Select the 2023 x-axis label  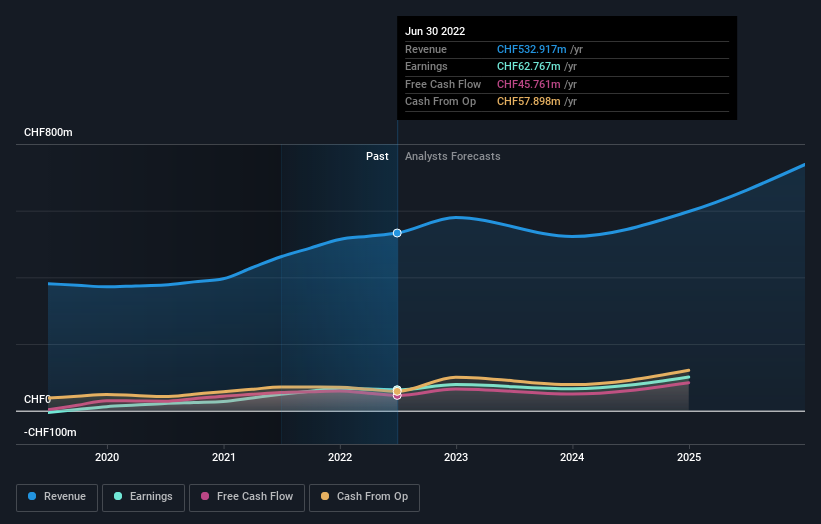click(x=456, y=457)
